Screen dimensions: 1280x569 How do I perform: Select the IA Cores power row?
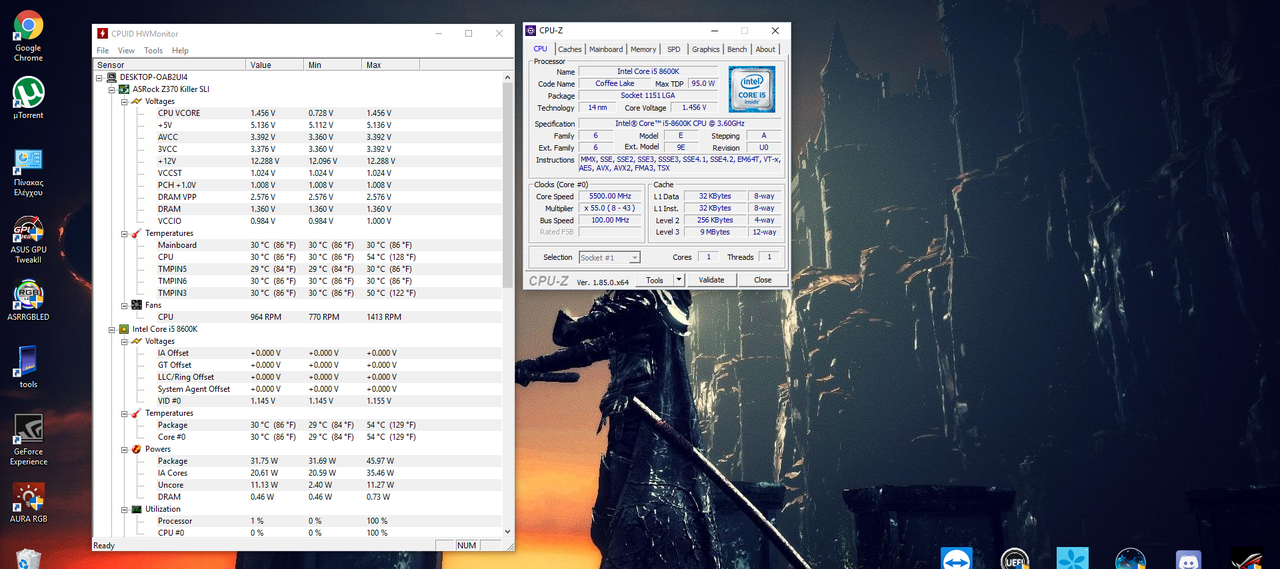pyautogui.click(x=297, y=473)
